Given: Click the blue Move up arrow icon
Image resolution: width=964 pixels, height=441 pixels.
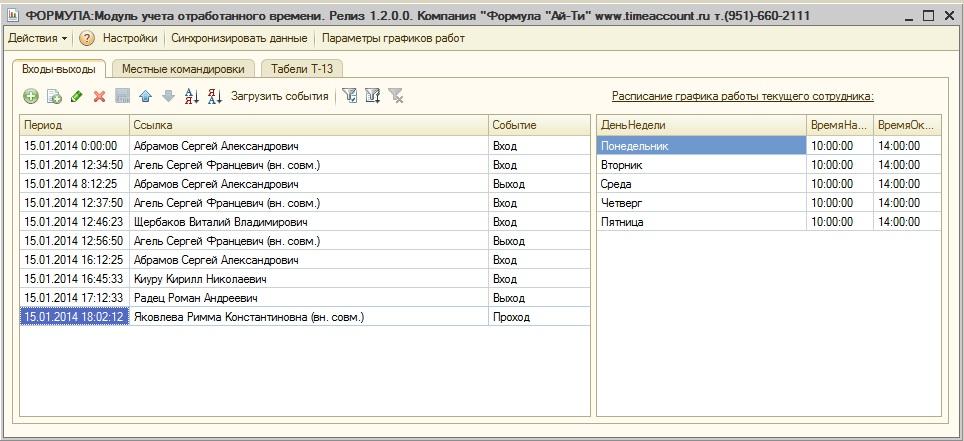Looking at the screenshot, I should (145, 97).
